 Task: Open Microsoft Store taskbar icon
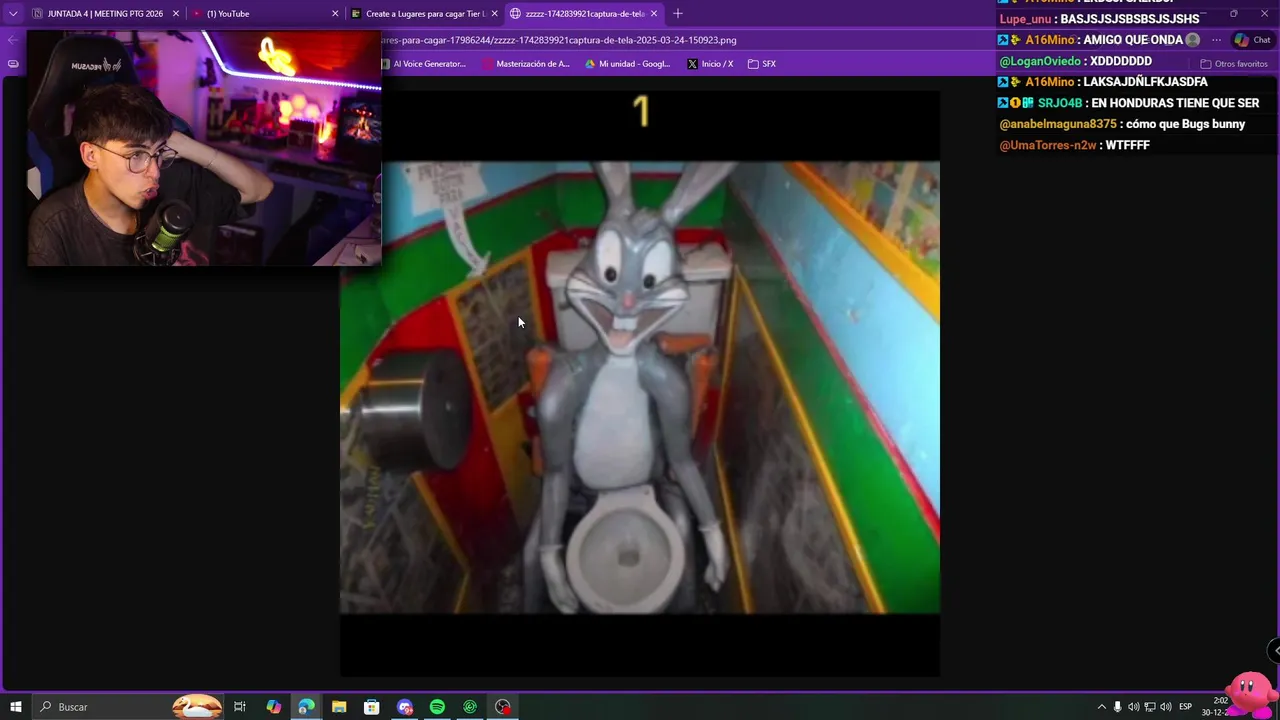click(x=372, y=707)
